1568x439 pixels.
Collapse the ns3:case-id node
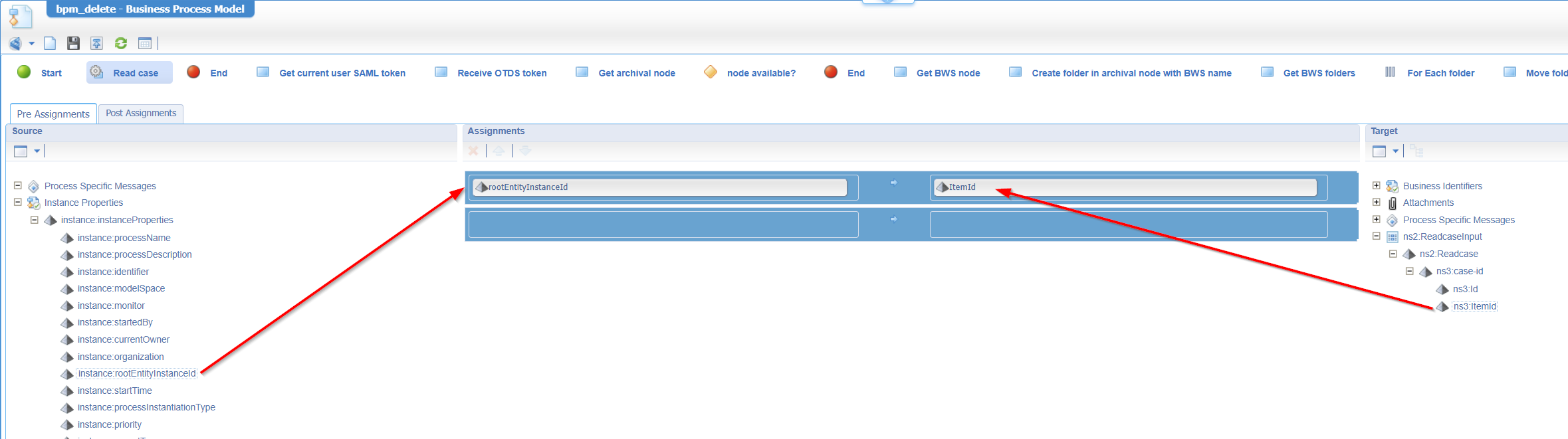pos(1410,270)
